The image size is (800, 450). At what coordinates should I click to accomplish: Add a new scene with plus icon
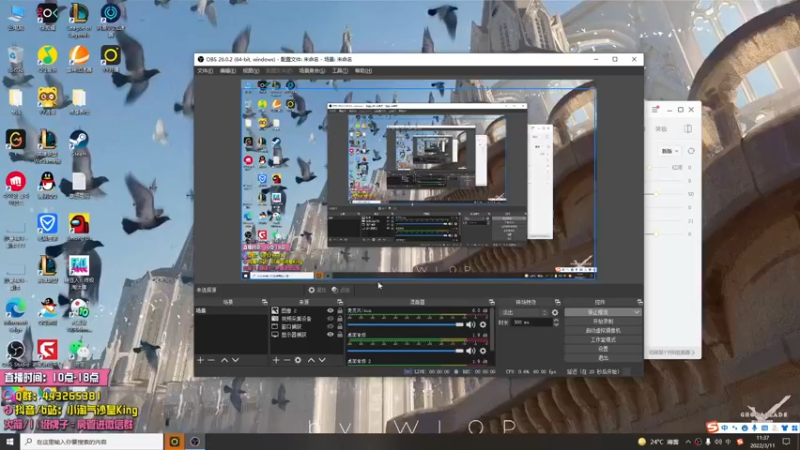tap(200, 360)
